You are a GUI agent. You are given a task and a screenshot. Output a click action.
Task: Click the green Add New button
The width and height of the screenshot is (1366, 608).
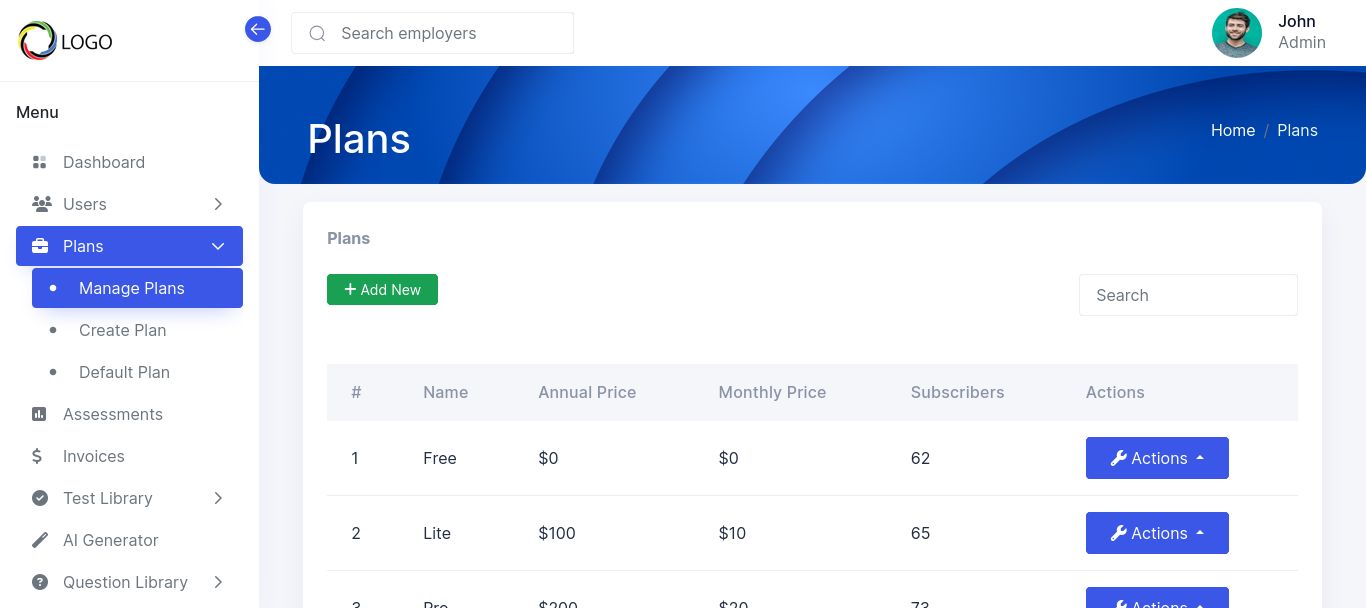tap(382, 289)
